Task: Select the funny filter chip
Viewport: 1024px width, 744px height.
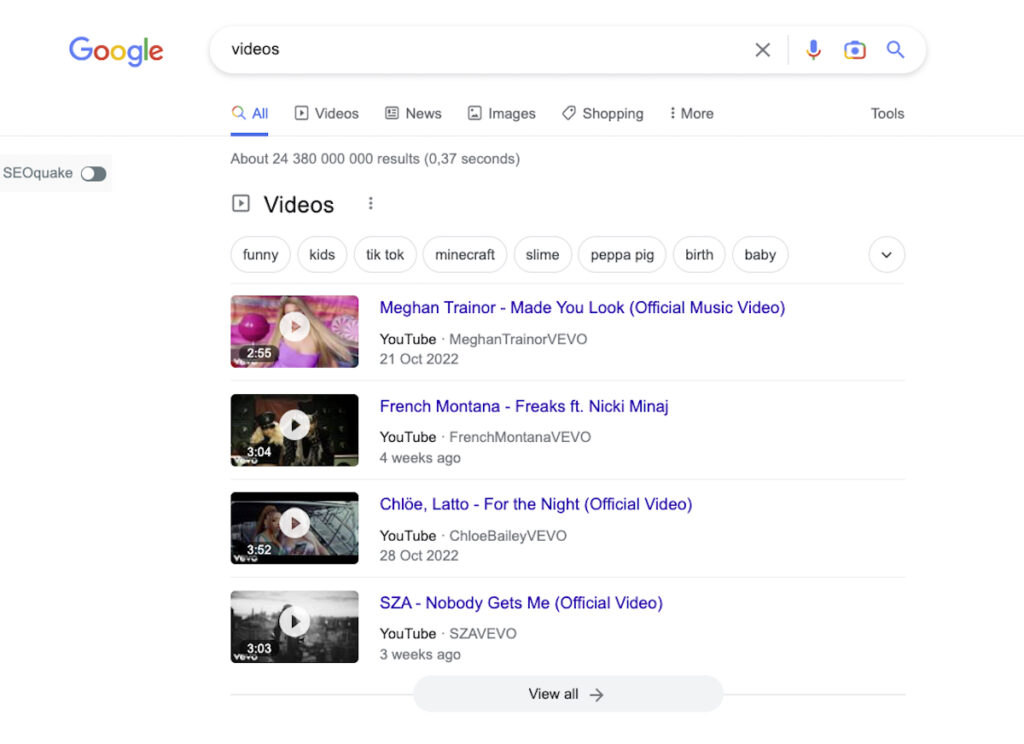Action: click(261, 255)
